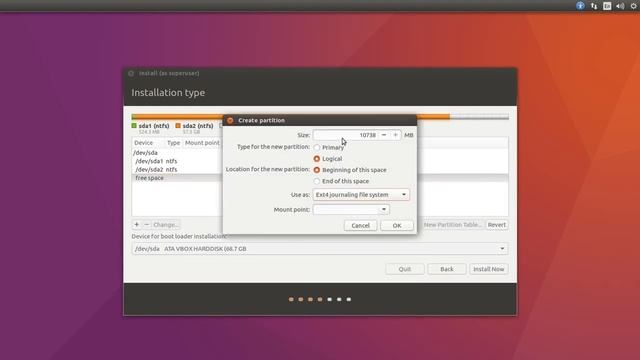Viewport: 640px width, 360px height.
Task: Open boot loader device dropdown
Action: point(320,249)
